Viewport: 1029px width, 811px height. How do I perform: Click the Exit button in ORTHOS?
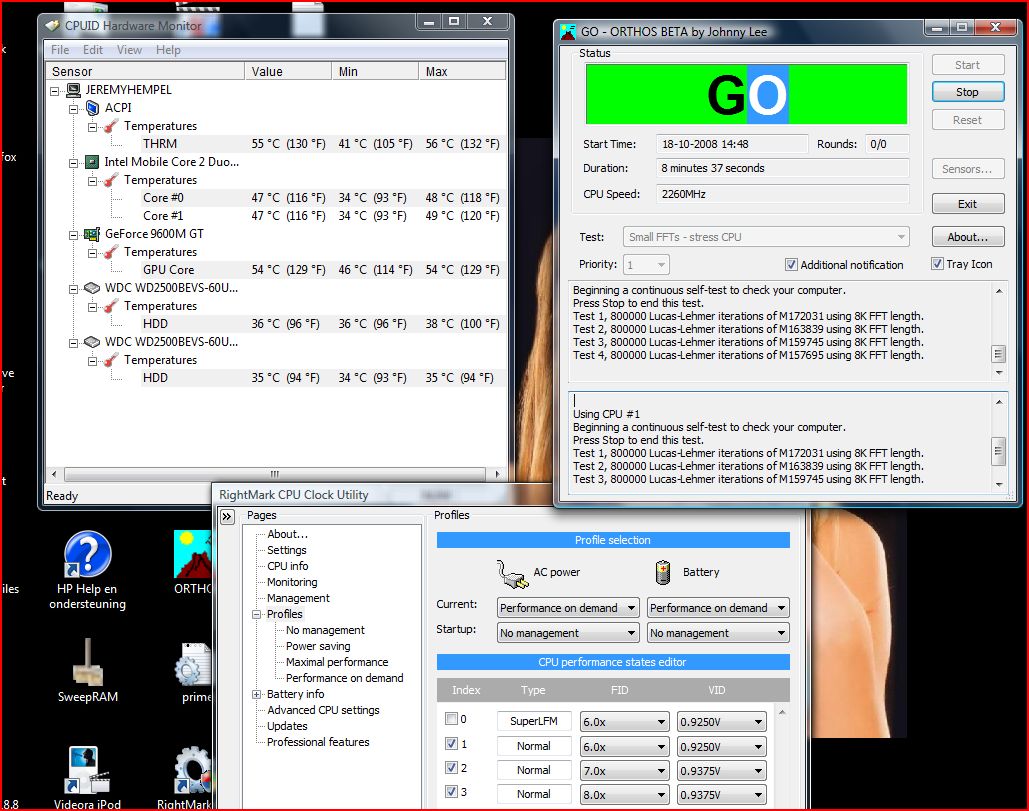[968, 204]
